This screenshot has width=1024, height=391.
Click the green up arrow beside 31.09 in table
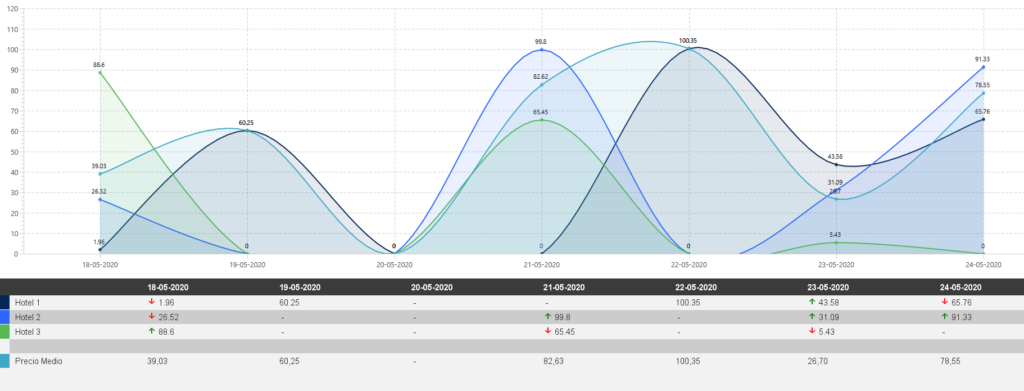812,317
